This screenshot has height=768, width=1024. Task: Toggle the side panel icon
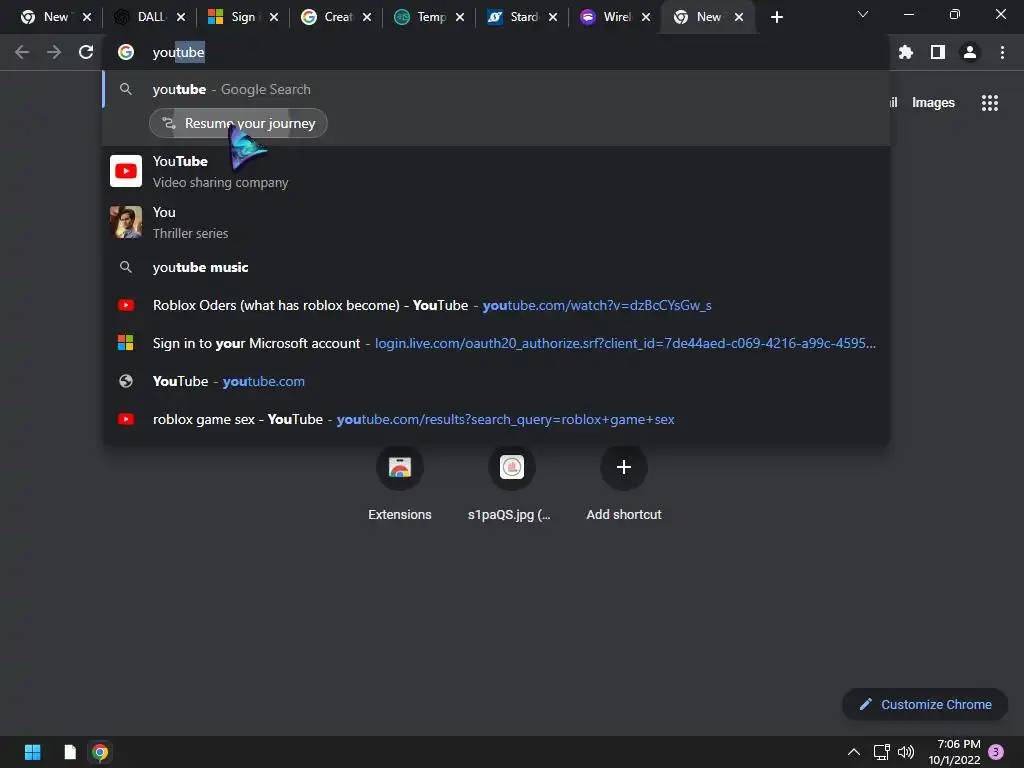(938, 52)
